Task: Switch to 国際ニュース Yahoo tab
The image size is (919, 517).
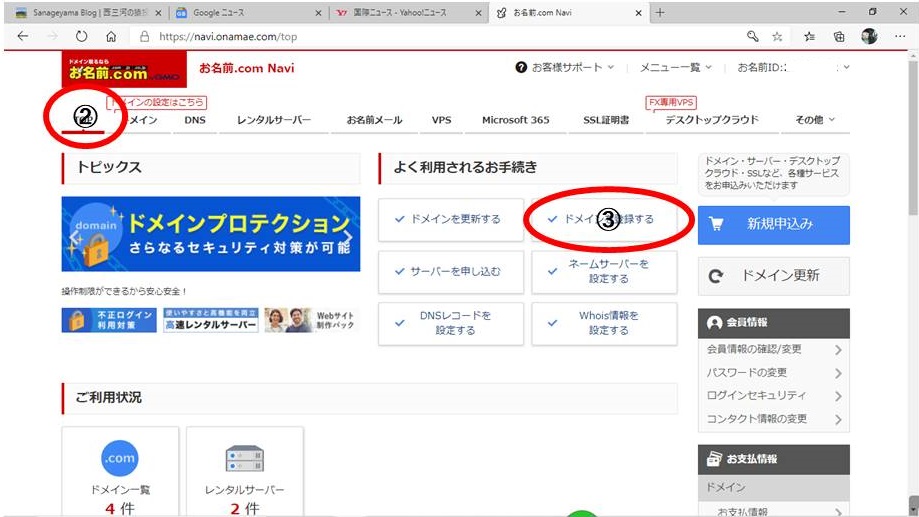Action: coord(409,13)
